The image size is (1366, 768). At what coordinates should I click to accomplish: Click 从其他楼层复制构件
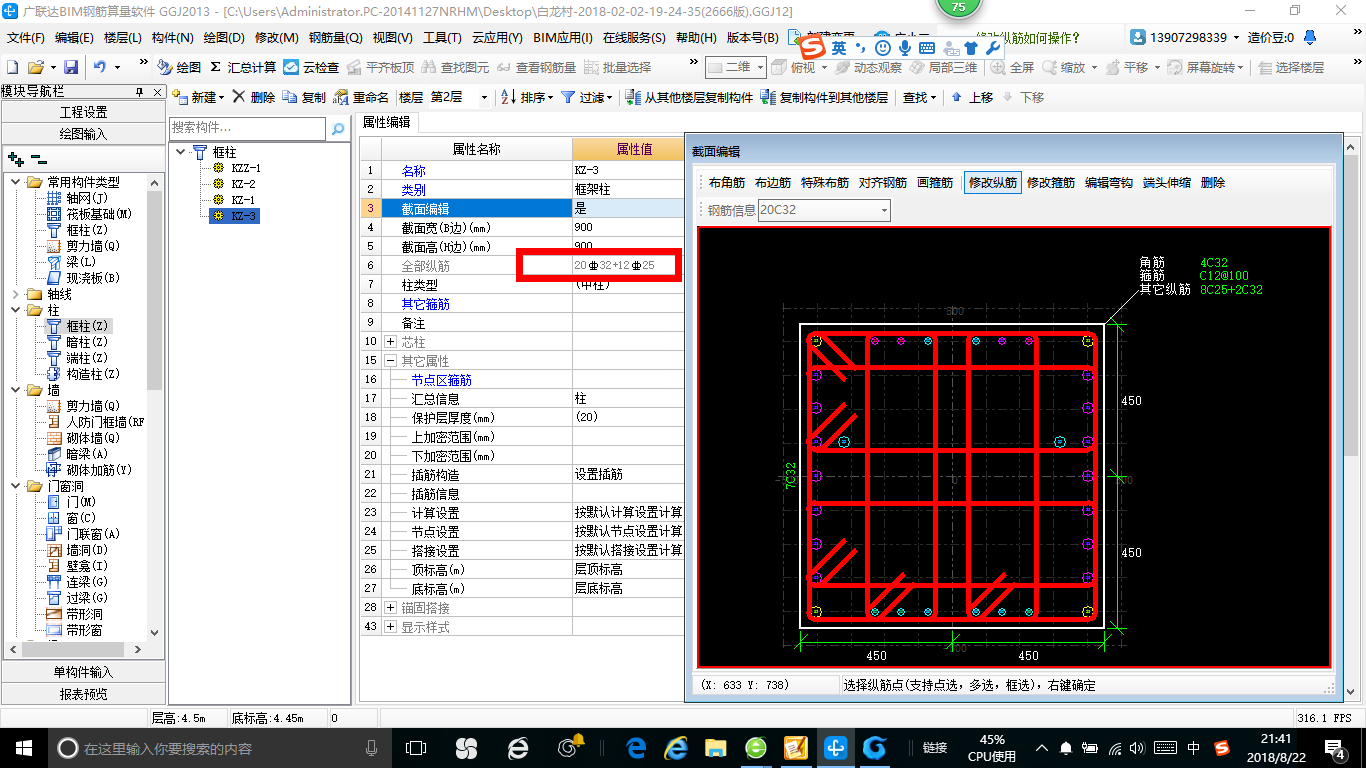coord(690,97)
